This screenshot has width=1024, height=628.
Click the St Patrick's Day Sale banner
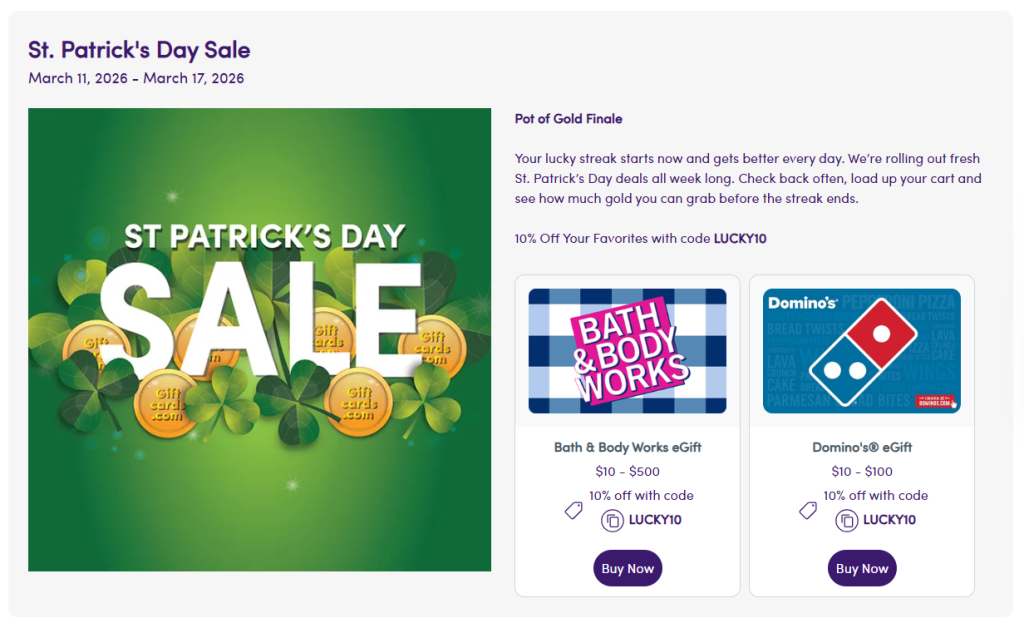click(259, 340)
